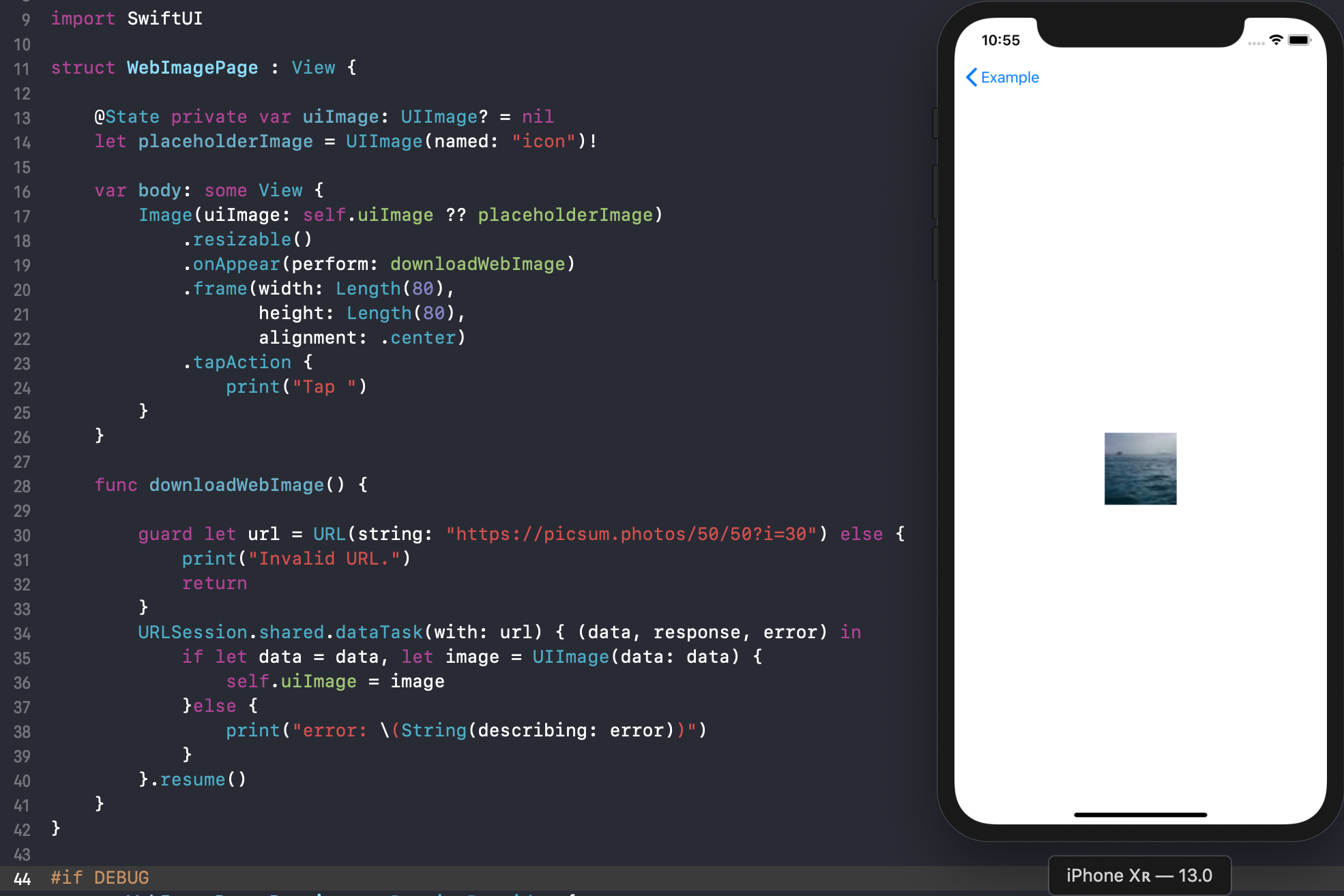Viewport: 1344px width, 896px height.
Task: Click the tapAction modifier on line 23
Action: pos(242,362)
